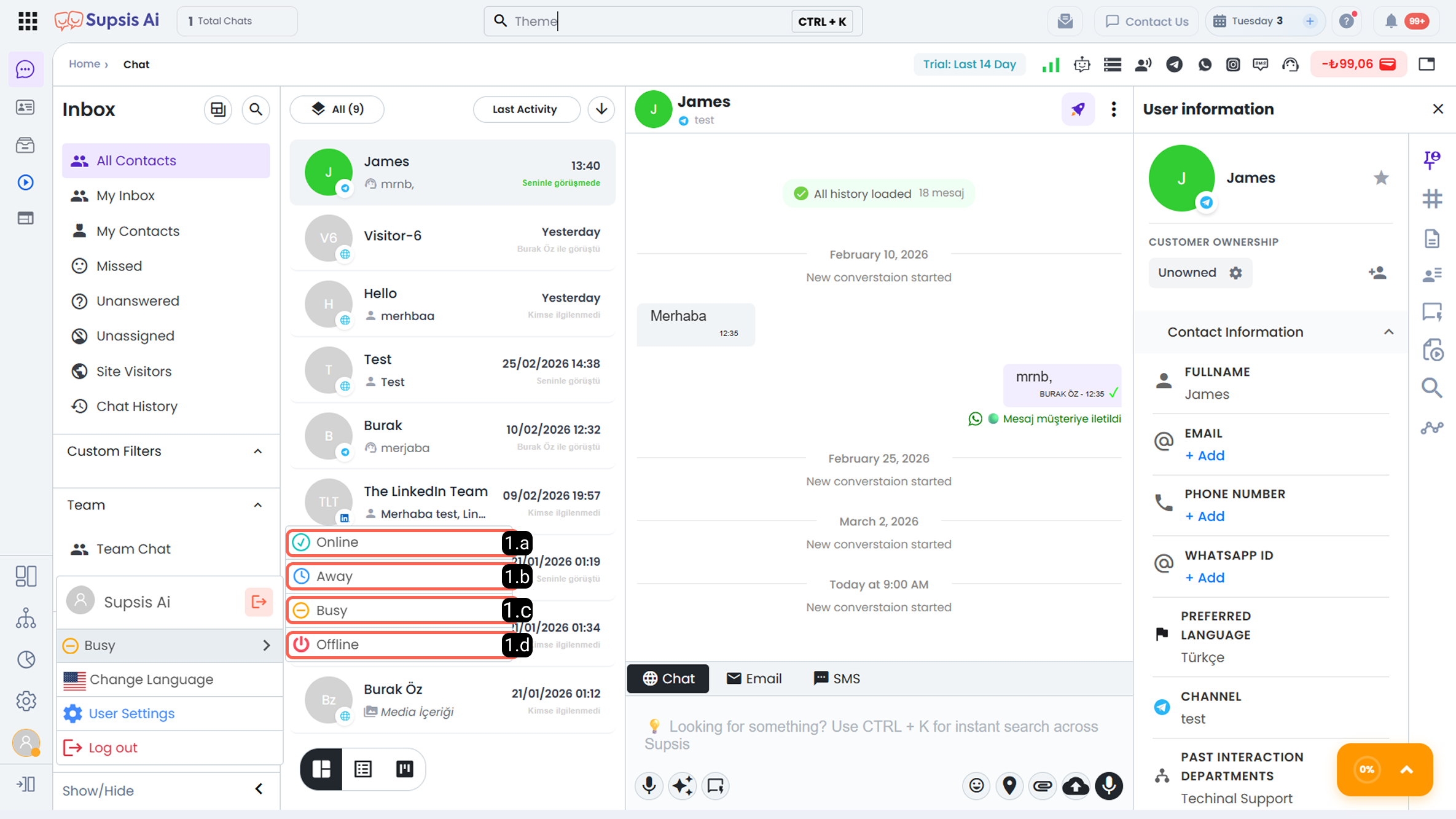Open the Visitor-6 conversation
This screenshot has width=1456, height=819.
[452, 239]
